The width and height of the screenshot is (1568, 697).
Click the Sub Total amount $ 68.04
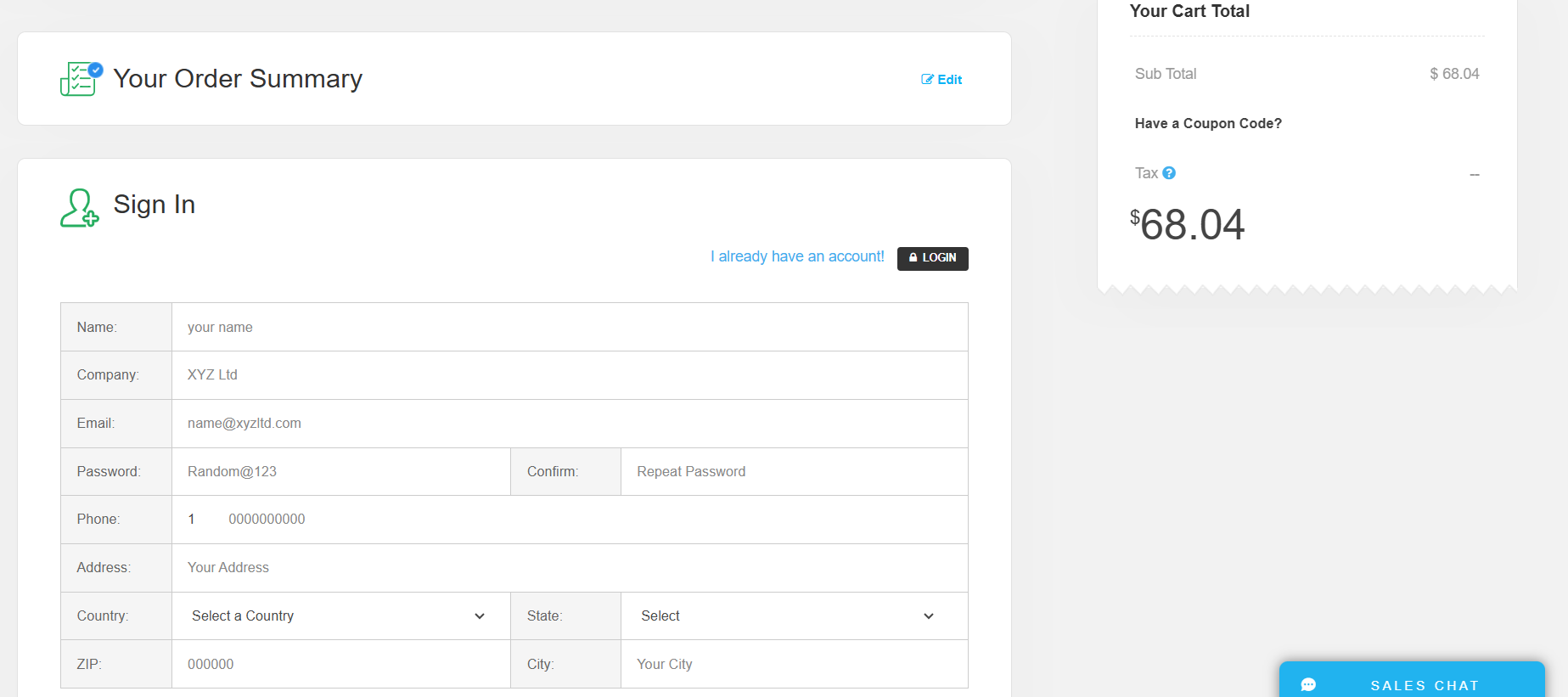1454,74
